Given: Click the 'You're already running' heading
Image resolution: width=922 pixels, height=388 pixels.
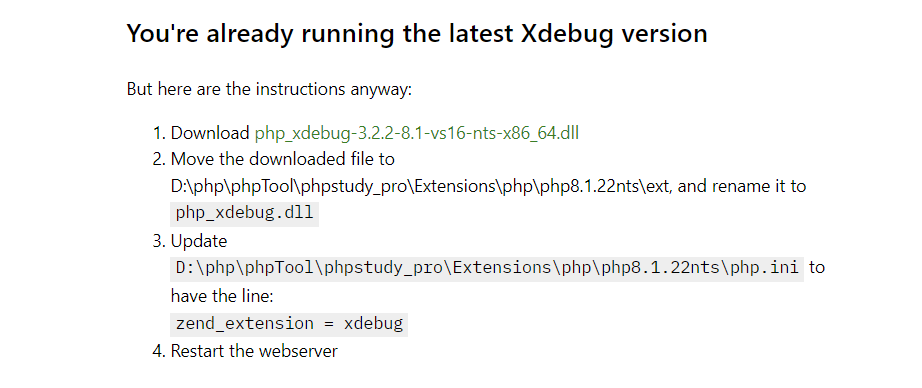Looking at the screenshot, I should tap(417, 34).
